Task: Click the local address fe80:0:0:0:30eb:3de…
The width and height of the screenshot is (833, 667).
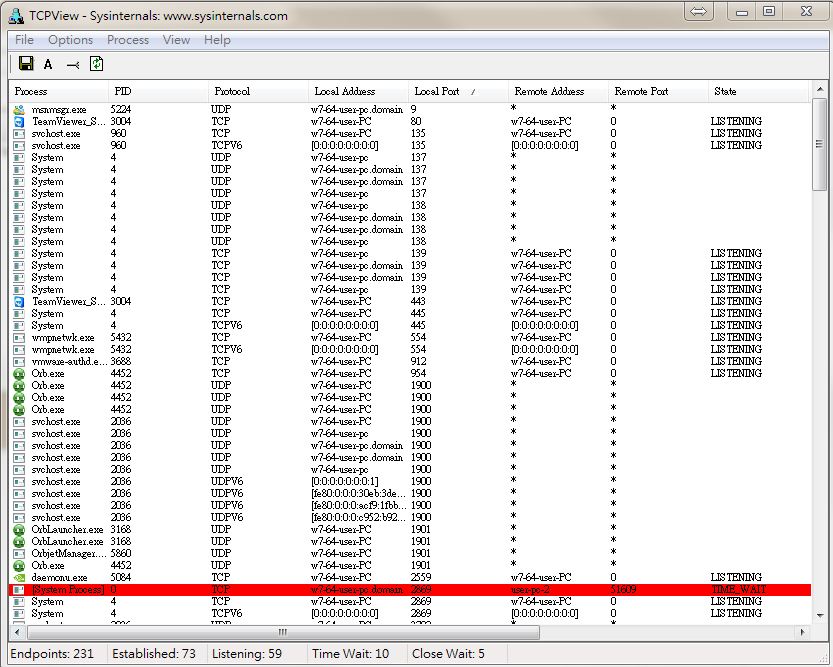Action: (359, 494)
